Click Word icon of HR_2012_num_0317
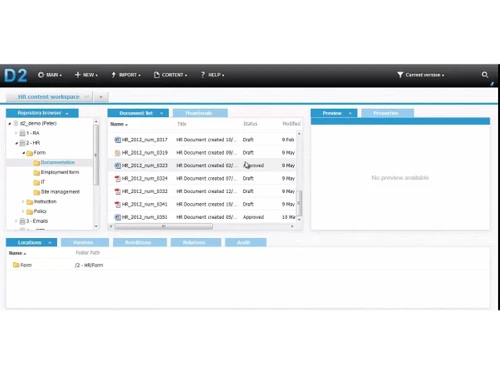This screenshot has width=500, height=375. click(117, 140)
